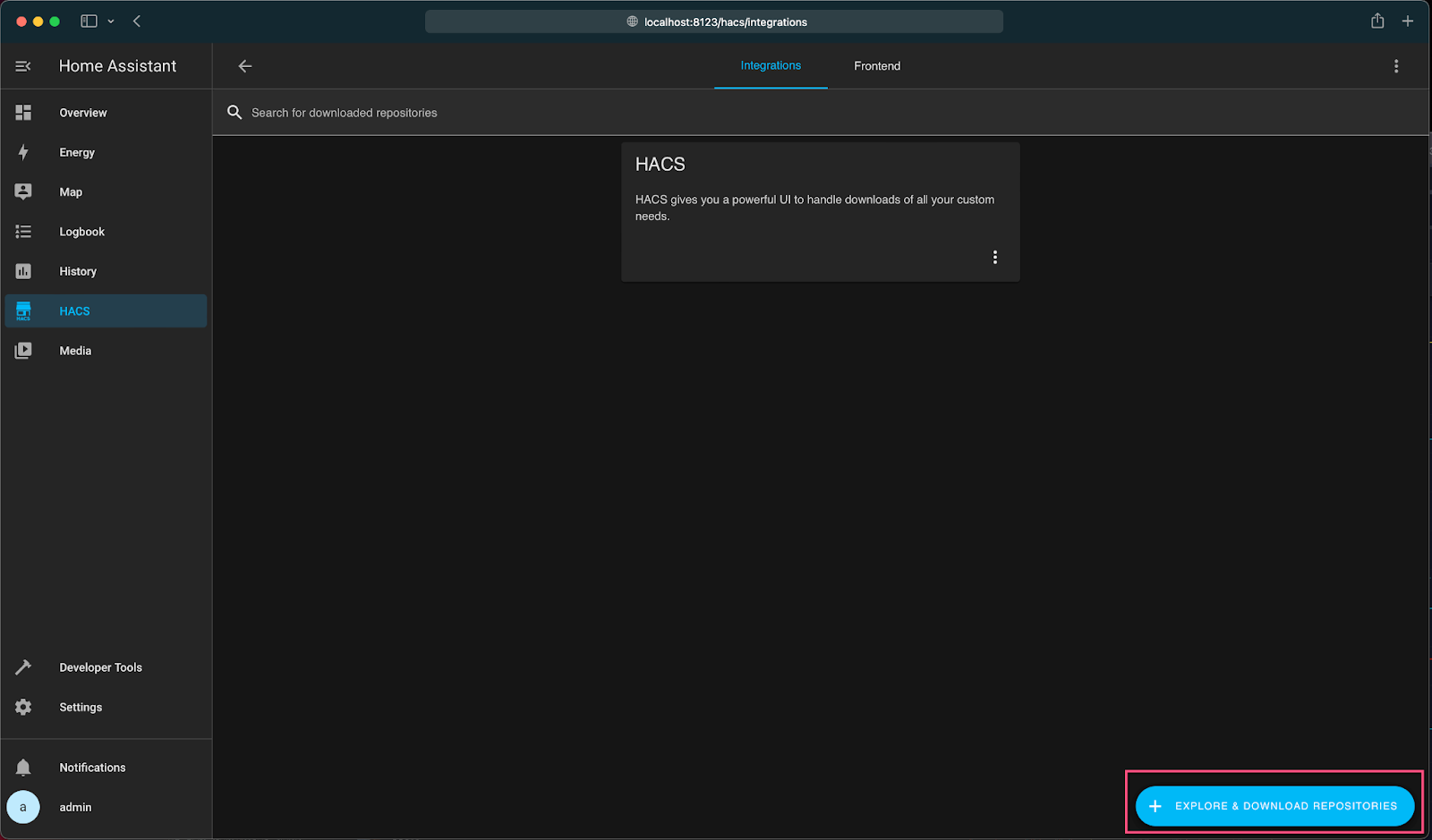Image resolution: width=1432 pixels, height=840 pixels.
Task: Open History from the sidebar
Action: [x=78, y=271]
